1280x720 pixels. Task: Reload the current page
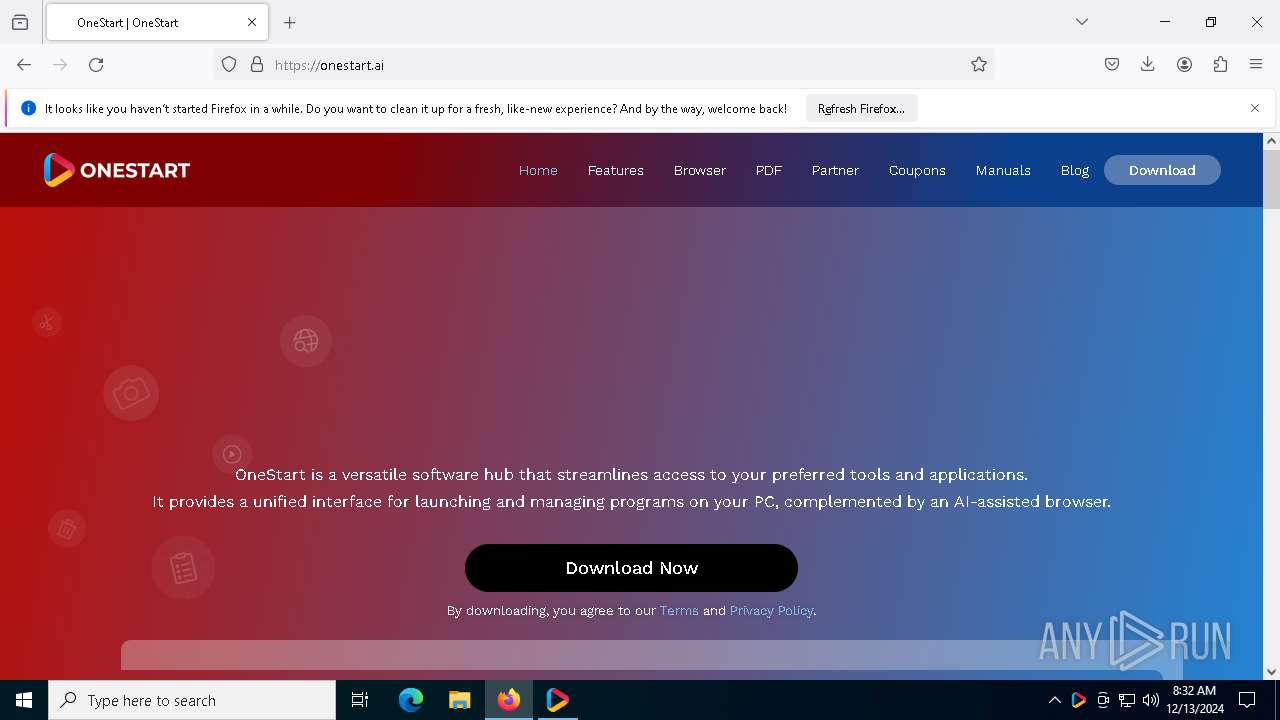point(96,64)
